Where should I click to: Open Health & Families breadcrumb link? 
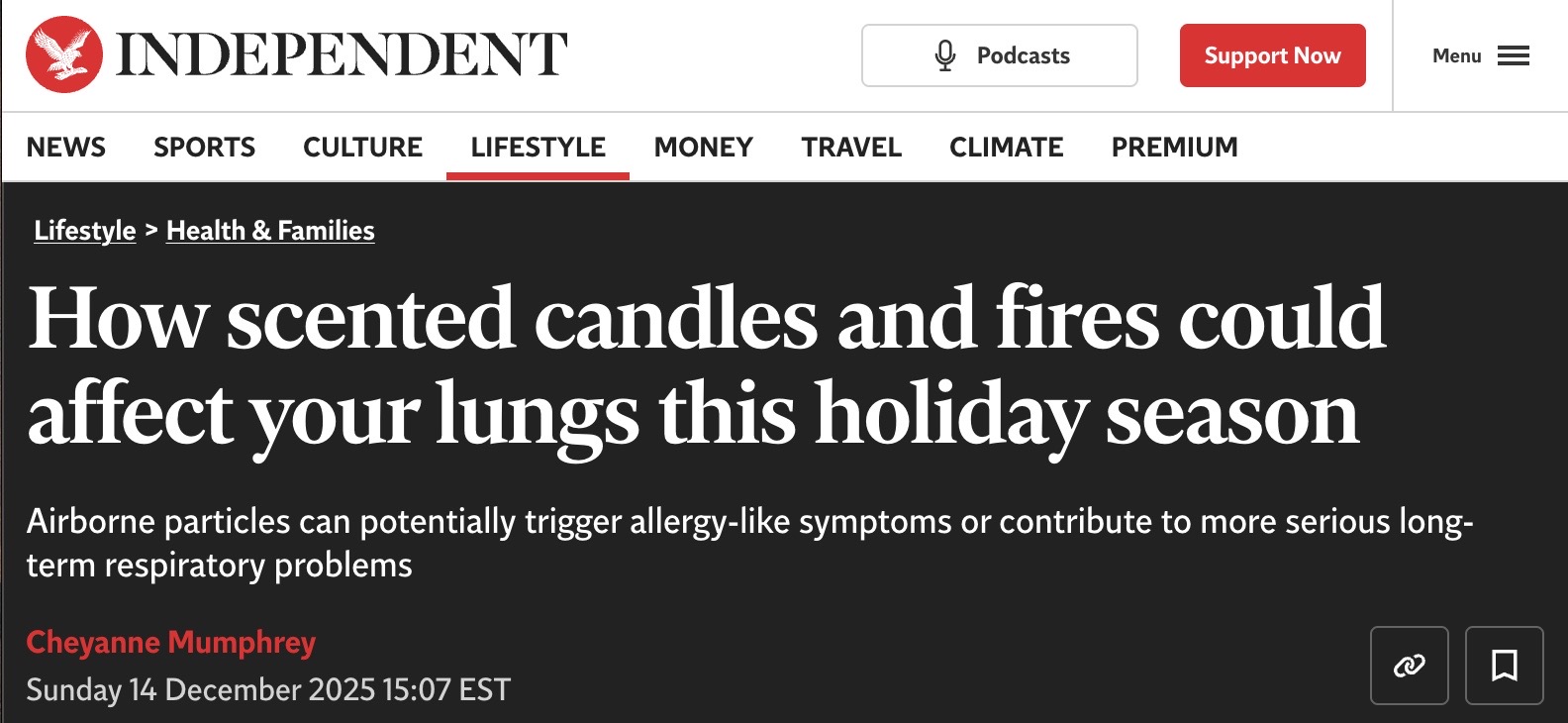(x=270, y=231)
